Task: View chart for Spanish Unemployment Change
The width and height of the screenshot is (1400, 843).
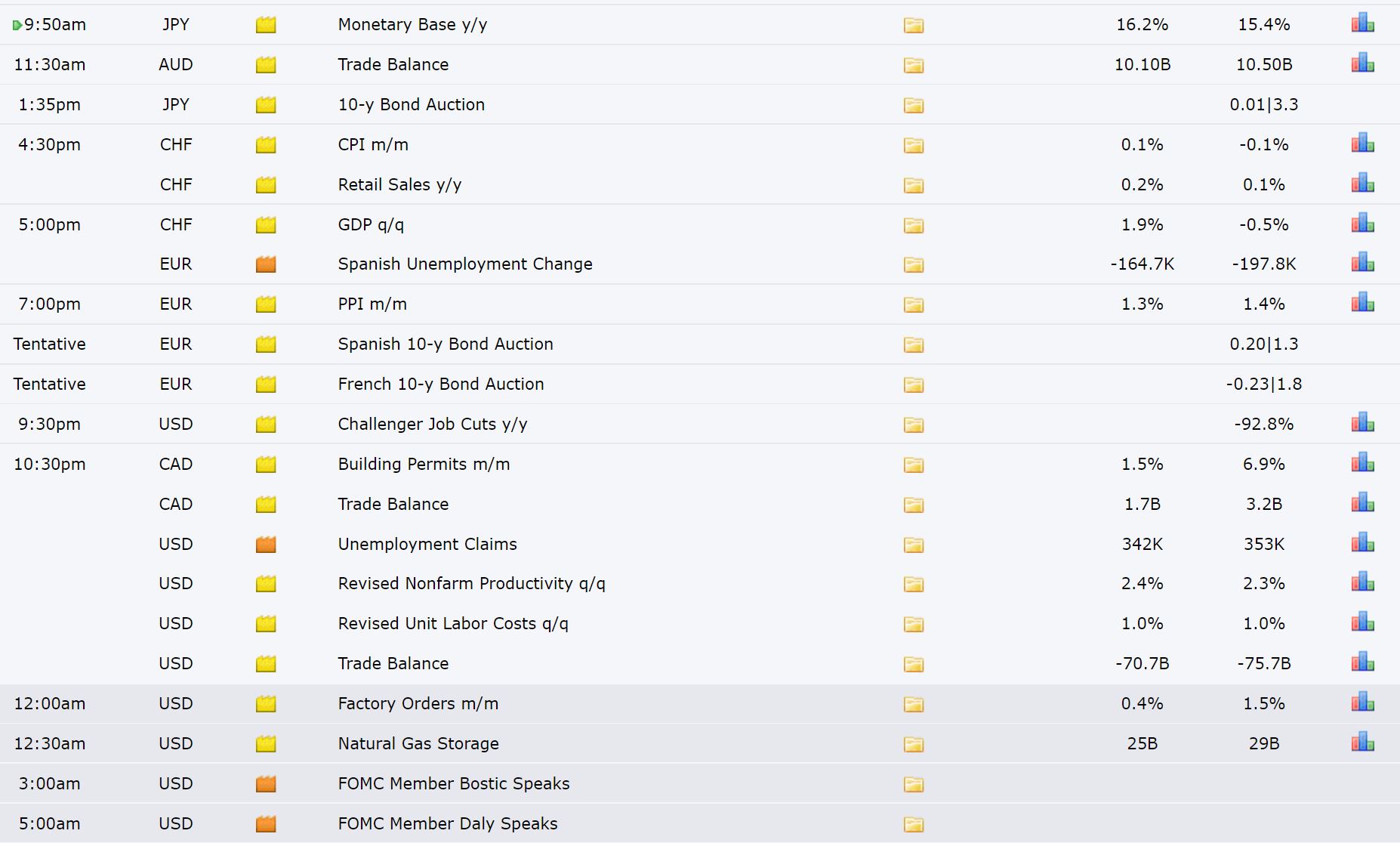Action: tap(1362, 263)
